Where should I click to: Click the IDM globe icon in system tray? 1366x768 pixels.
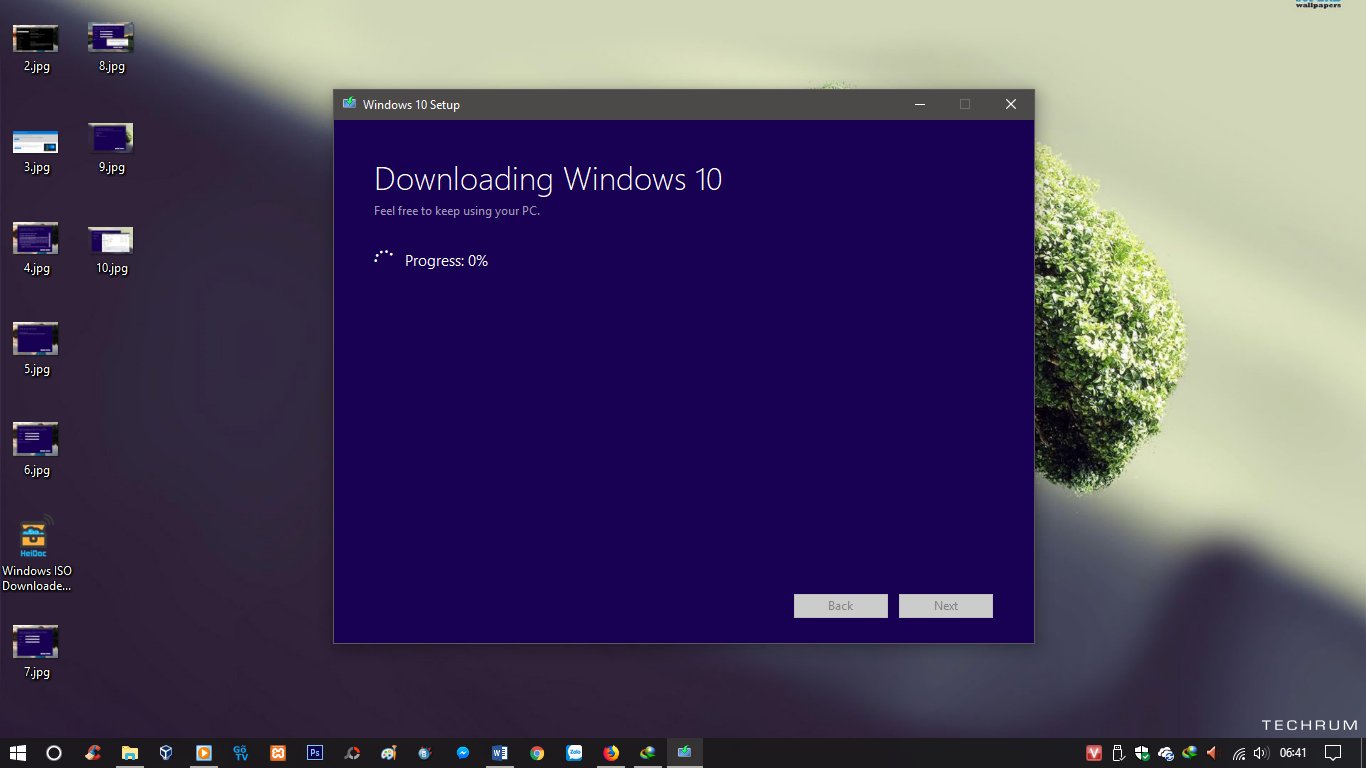coord(1190,753)
